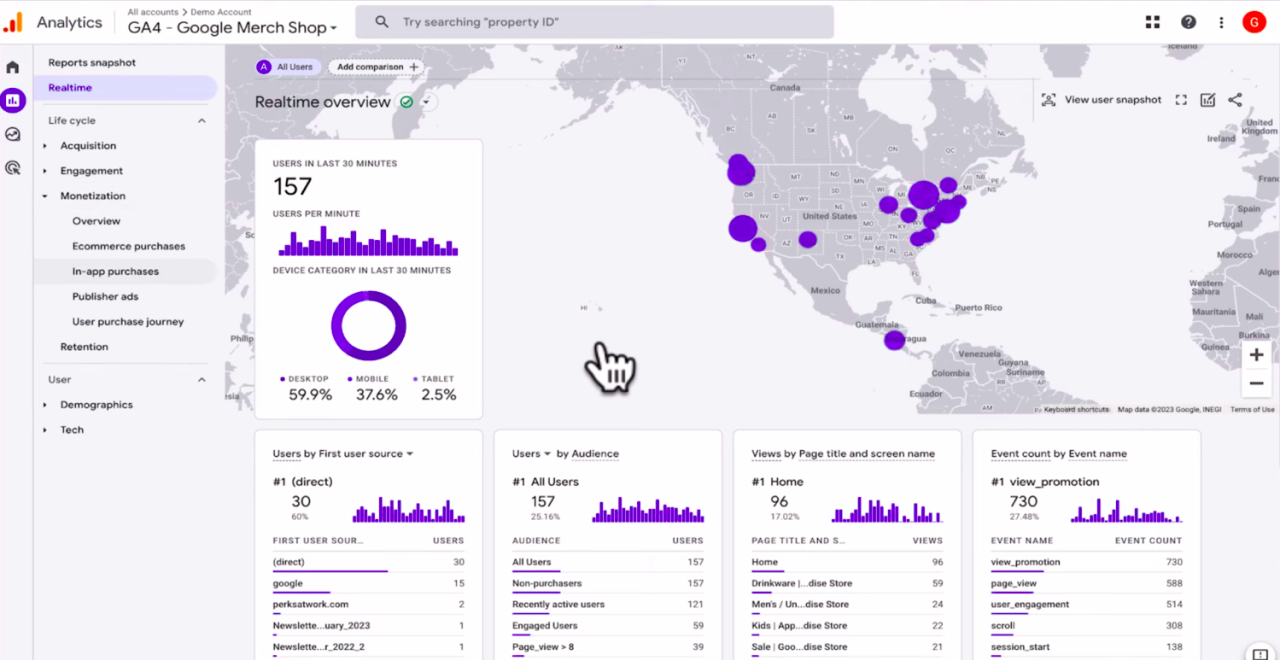Click the property ID search bar
The width and height of the screenshot is (1280, 660).
pyautogui.click(x=595, y=21)
